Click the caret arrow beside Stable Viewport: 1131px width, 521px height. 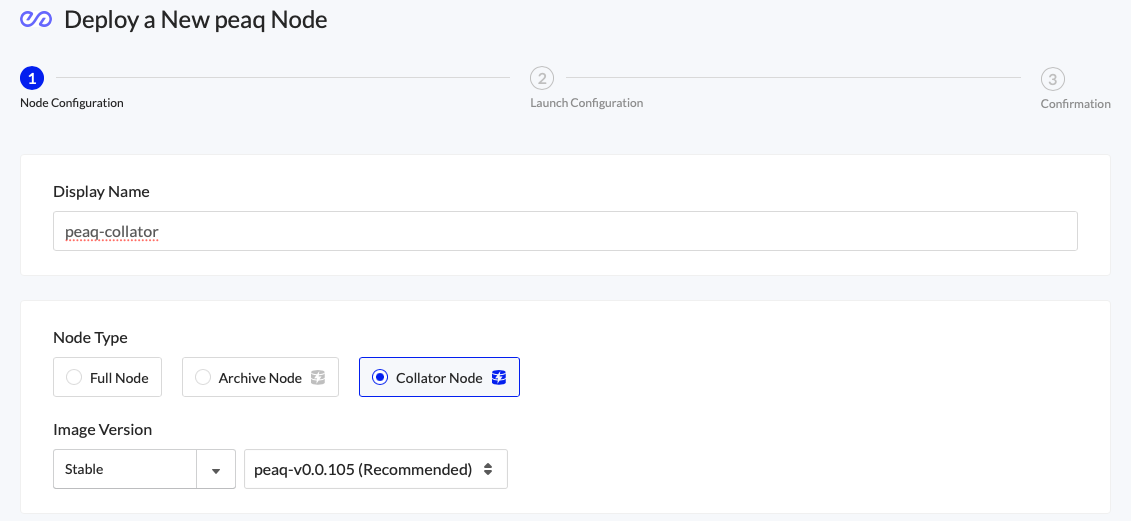point(215,469)
